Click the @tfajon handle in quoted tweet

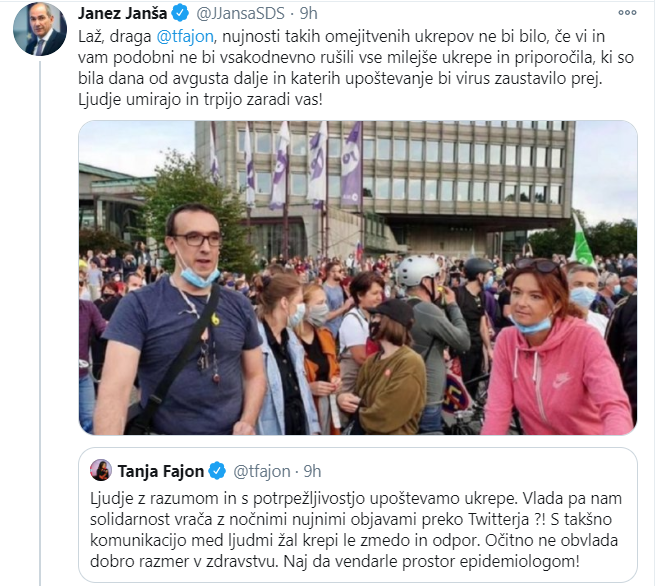pyautogui.click(x=261, y=471)
